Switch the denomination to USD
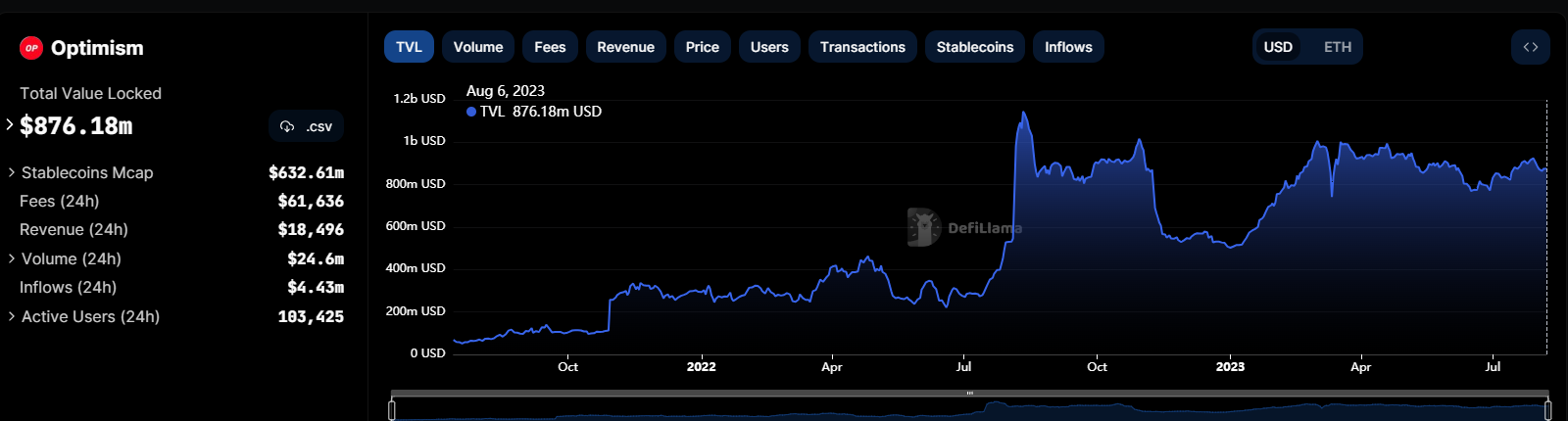Viewport: 1568px width, 421px height. pos(1278,47)
